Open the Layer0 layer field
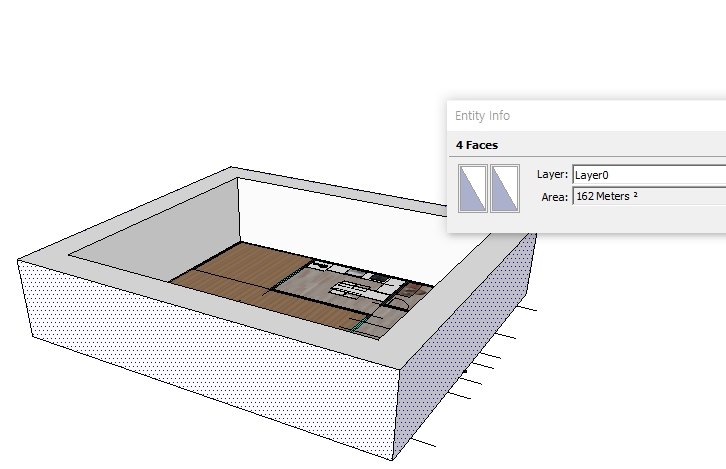 [x=649, y=175]
